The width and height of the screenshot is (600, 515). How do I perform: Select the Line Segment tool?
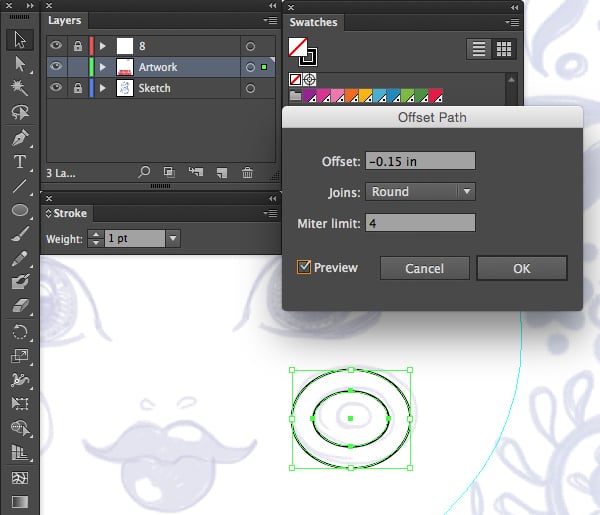click(20, 186)
